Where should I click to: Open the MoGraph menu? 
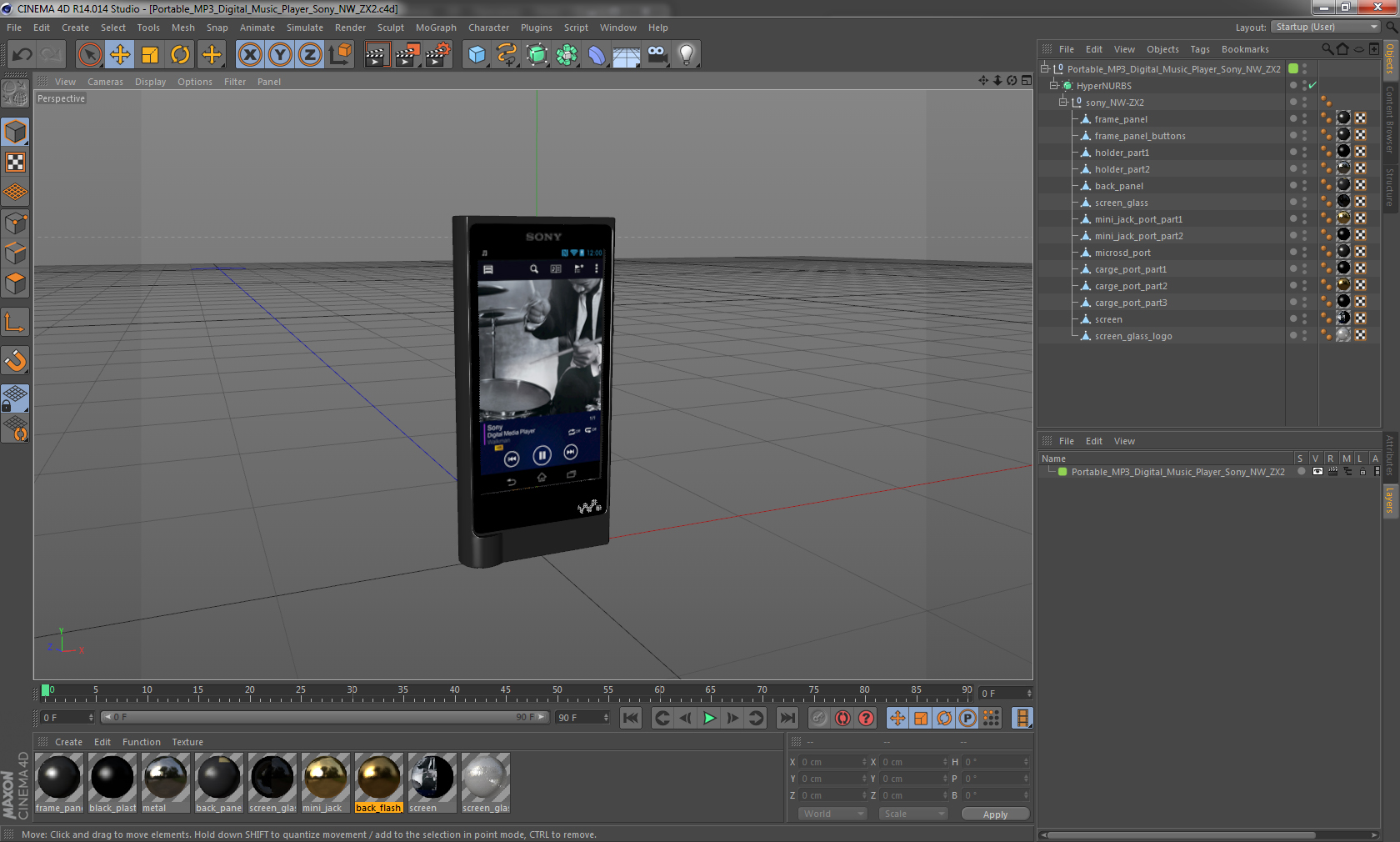pyautogui.click(x=436, y=28)
